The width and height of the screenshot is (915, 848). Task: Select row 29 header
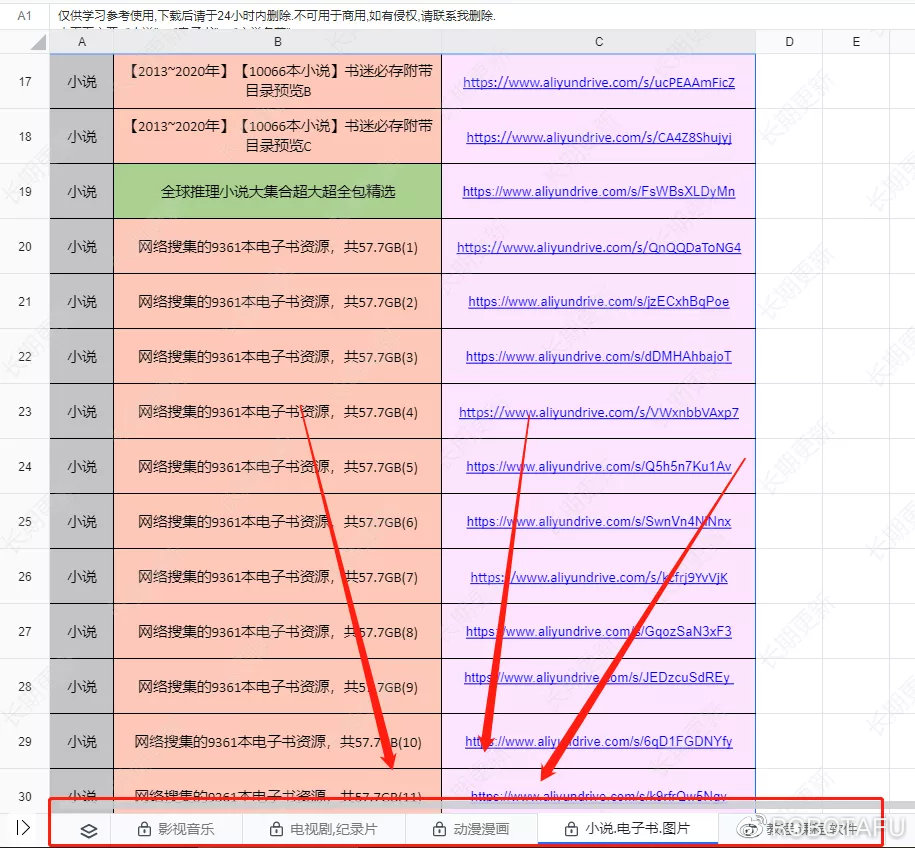[x=25, y=741]
